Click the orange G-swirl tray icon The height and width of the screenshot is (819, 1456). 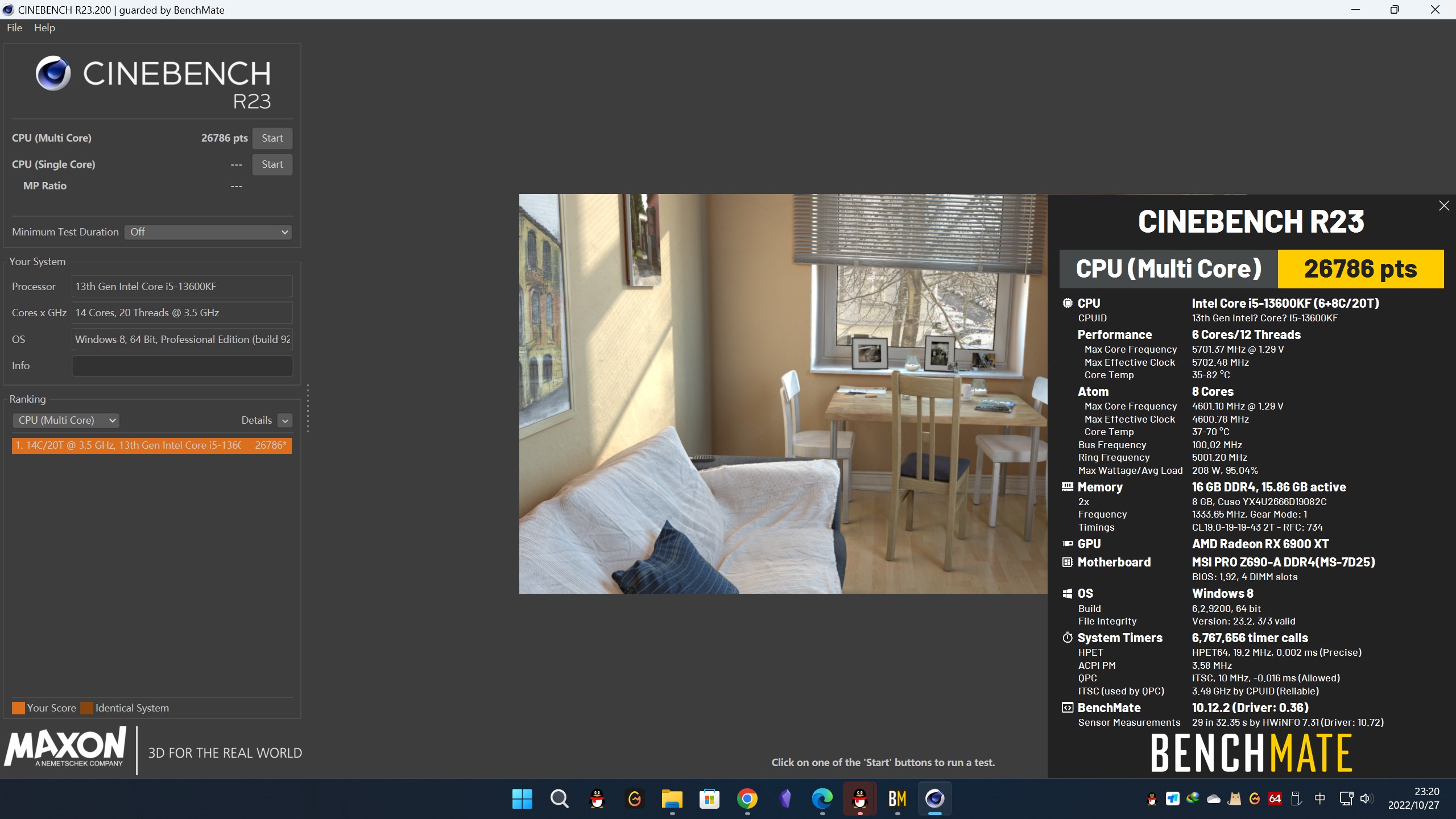coord(1255,799)
